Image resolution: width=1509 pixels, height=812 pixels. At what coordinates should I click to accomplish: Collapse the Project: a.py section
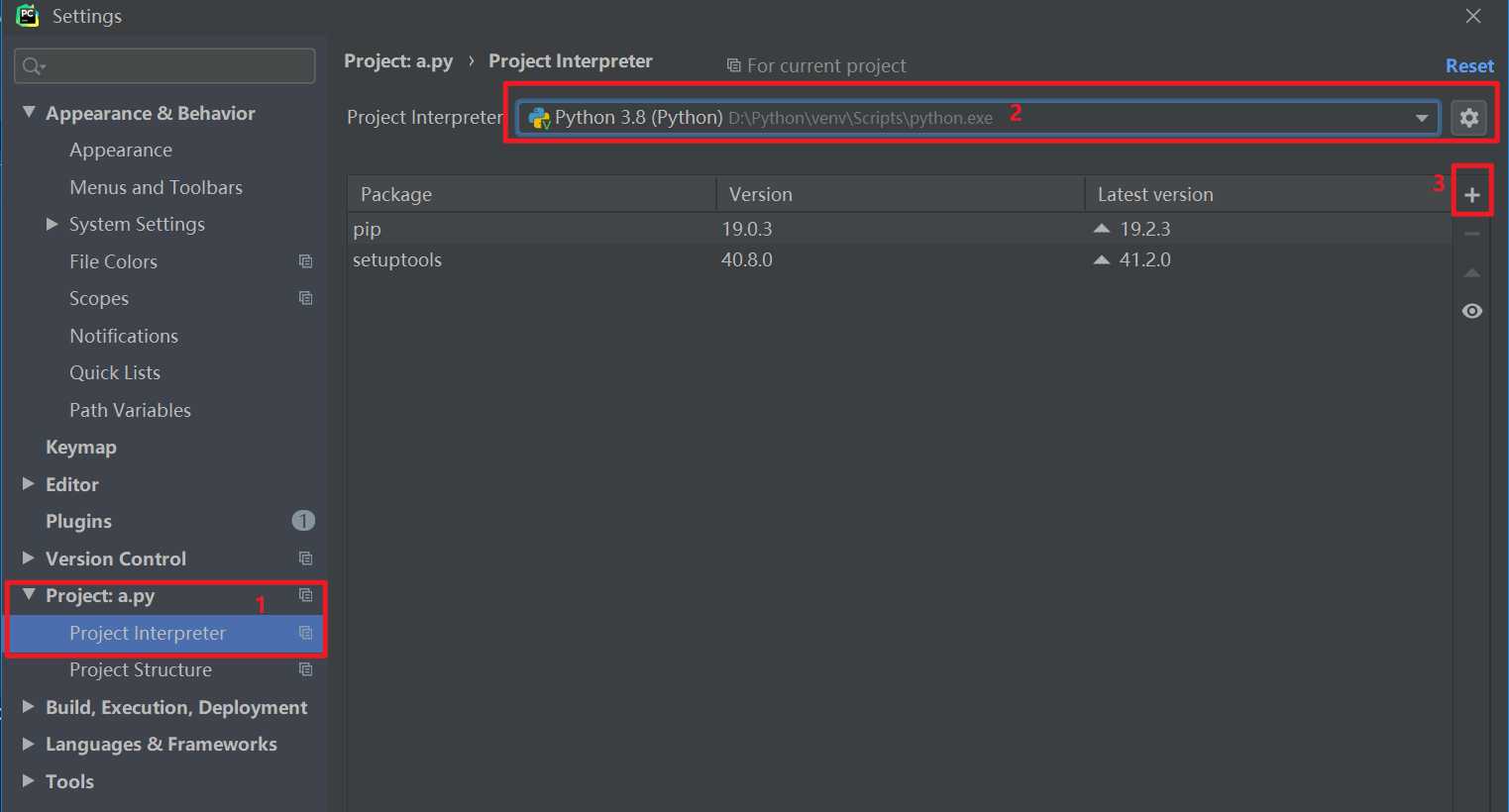click(x=29, y=594)
